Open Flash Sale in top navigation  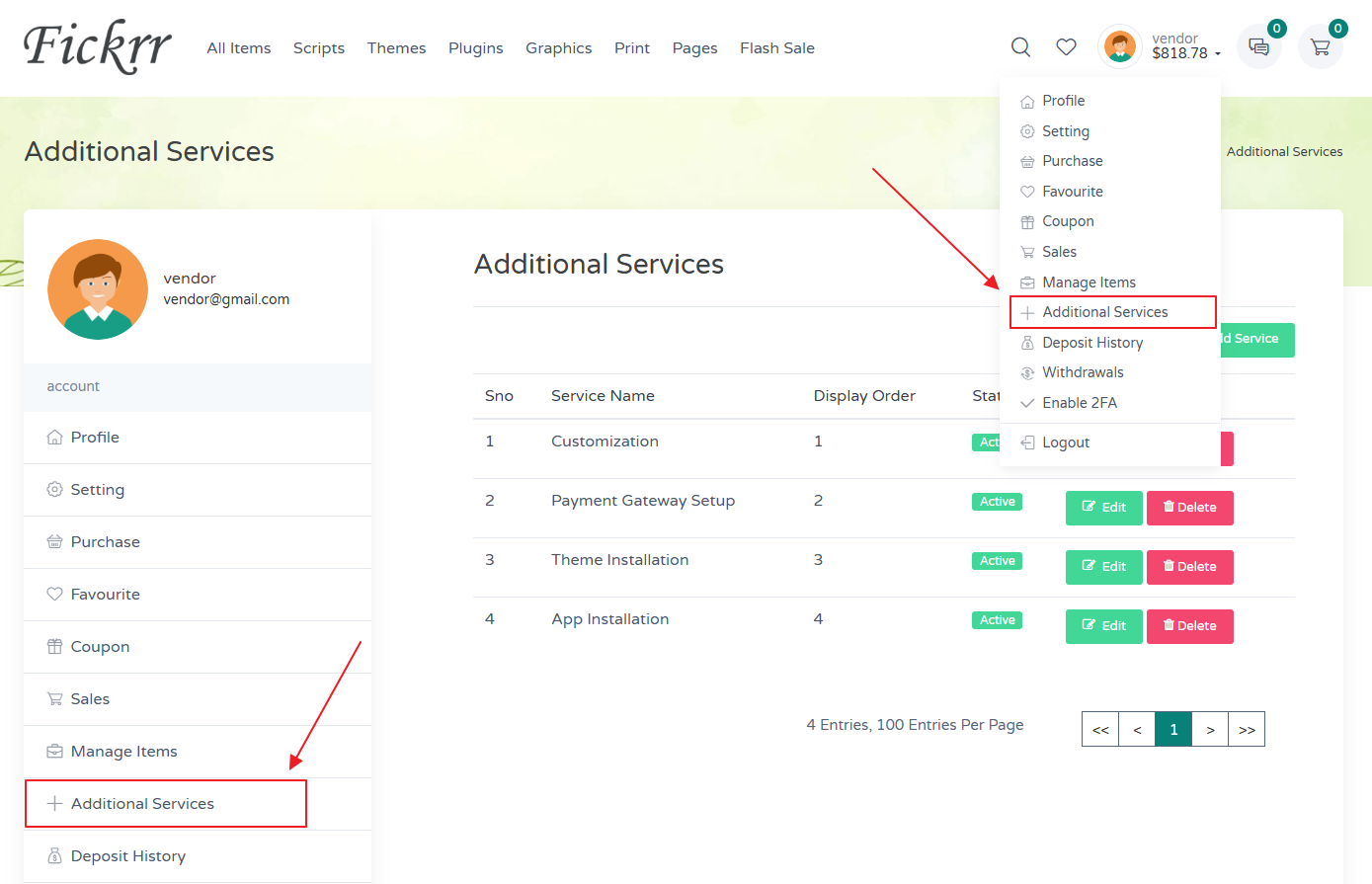tap(776, 48)
